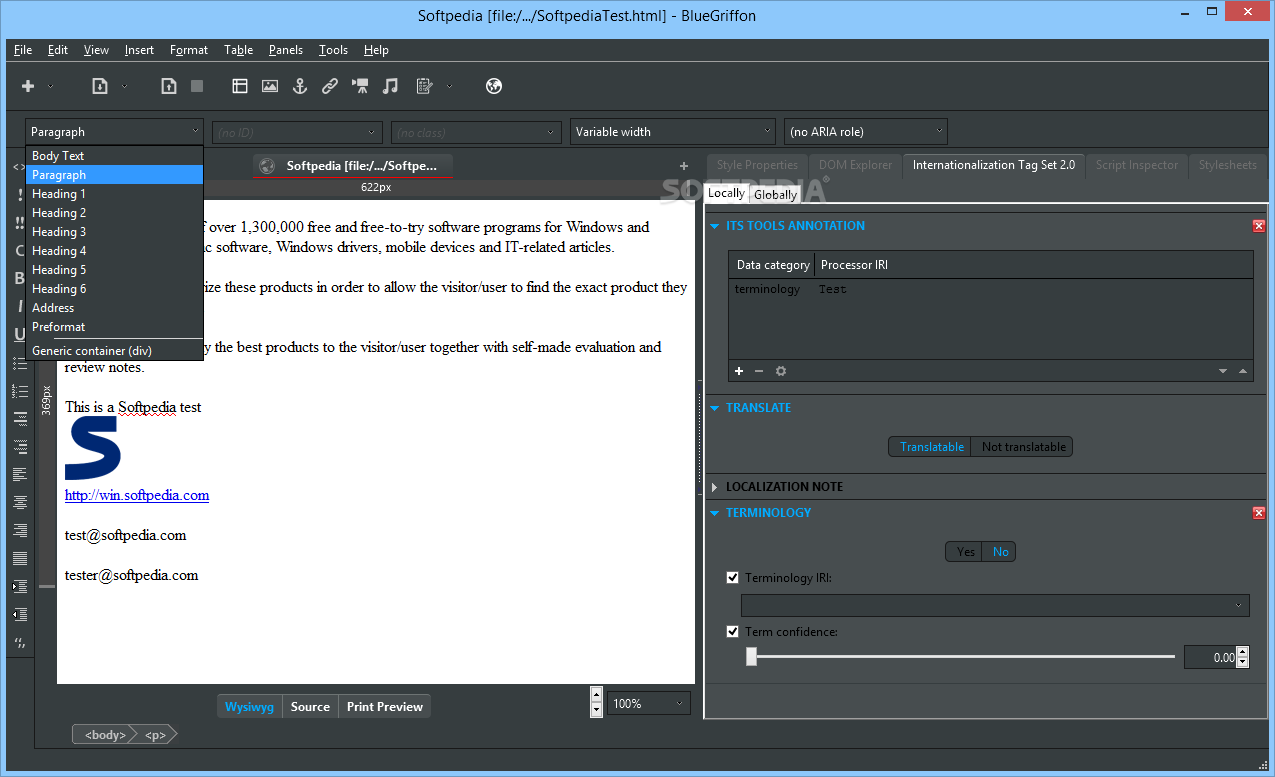Uncheck the Terminology IRI checkbox
Screen dimensions: 1275x777
point(733,578)
